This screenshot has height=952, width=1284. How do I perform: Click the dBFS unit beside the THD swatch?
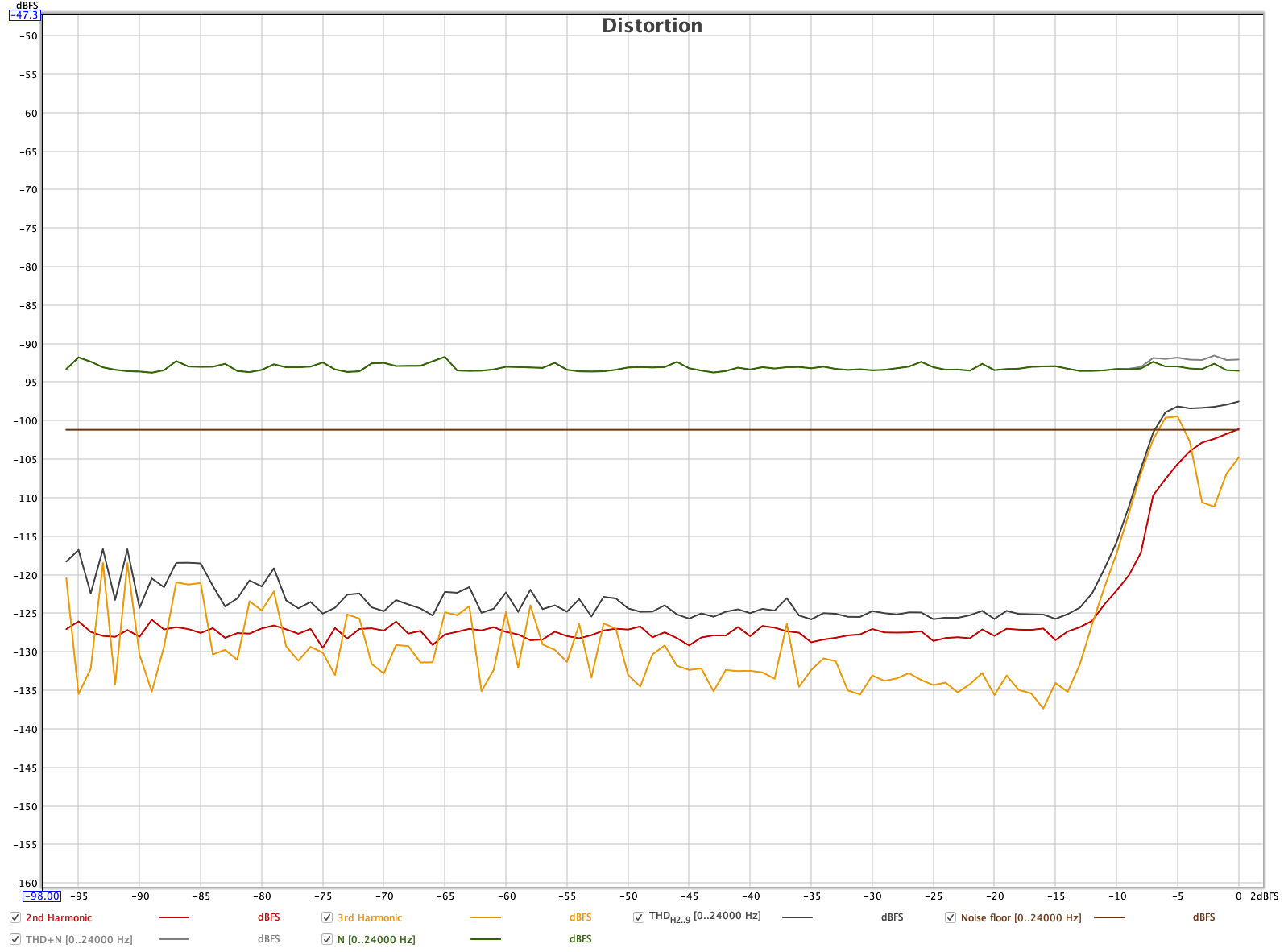point(893,917)
